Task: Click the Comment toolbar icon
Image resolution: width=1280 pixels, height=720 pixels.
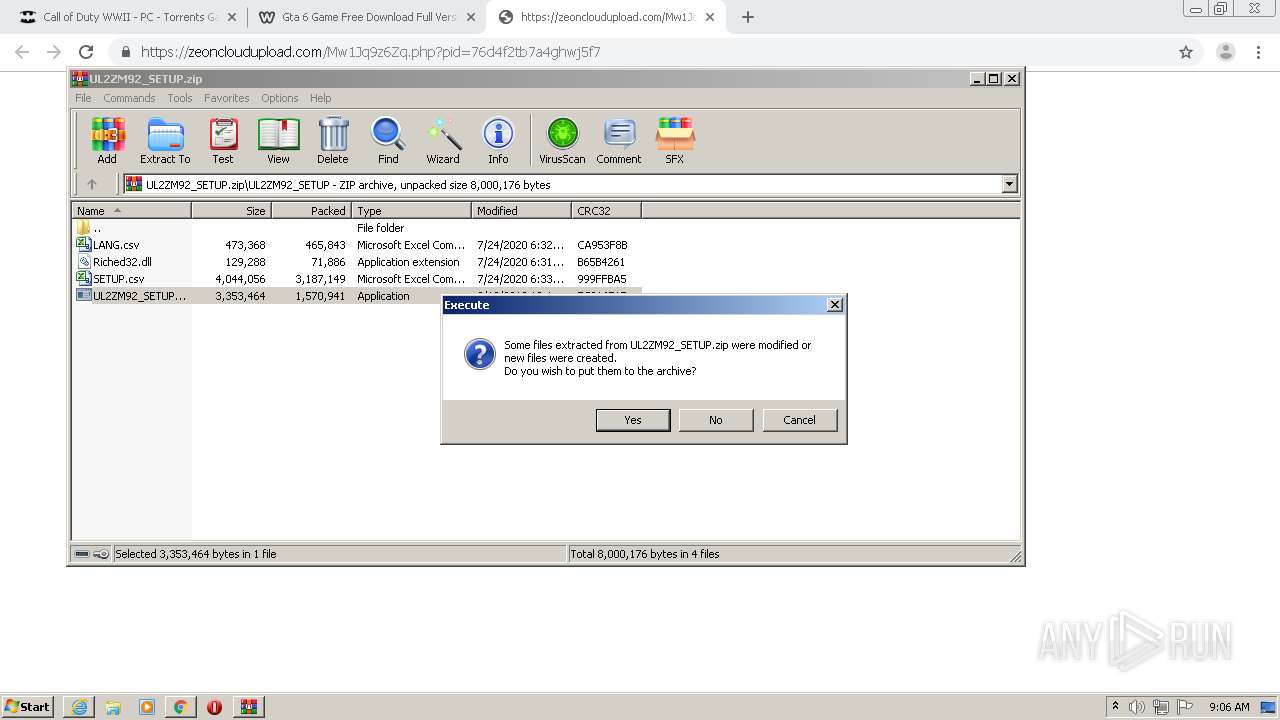Action: (x=619, y=140)
